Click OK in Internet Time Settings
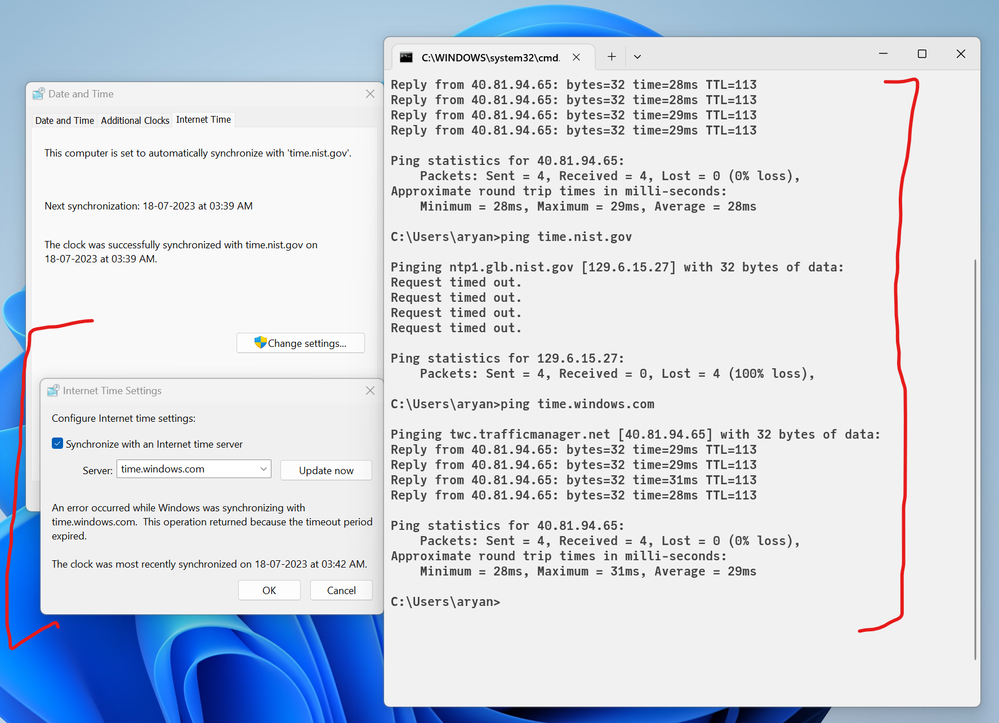 (270, 591)
